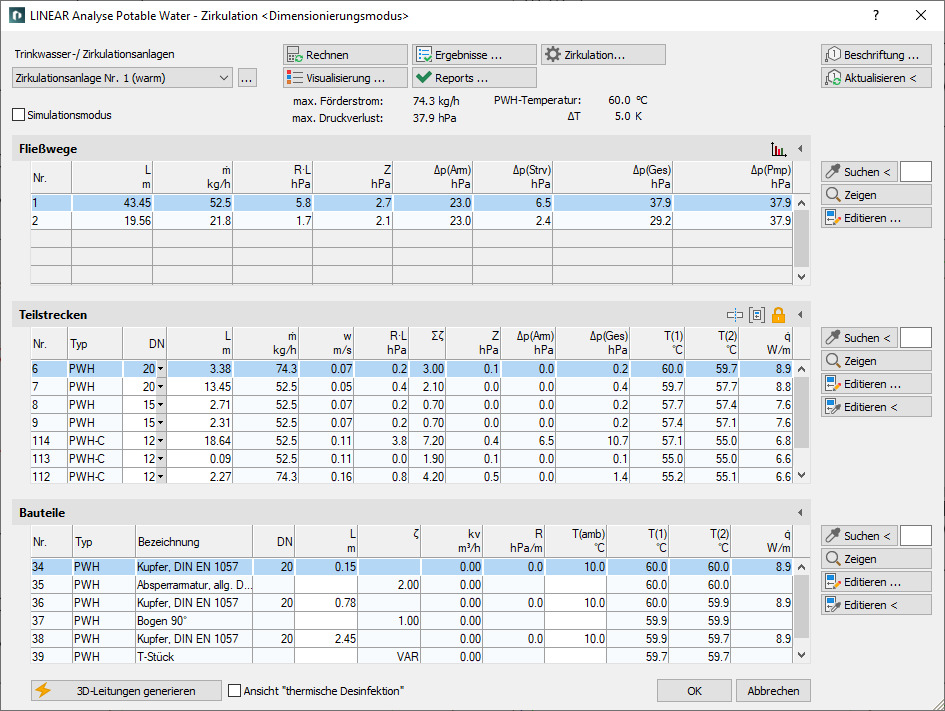Viewport: 945px width, 711px height.
Task: Click 3D-Leitungen generieren button
Action: pos(127,691)
